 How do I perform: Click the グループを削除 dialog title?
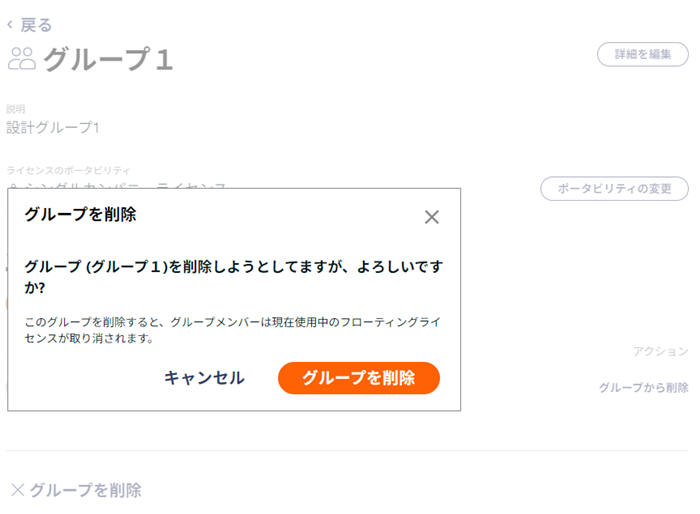coord(80,214)
